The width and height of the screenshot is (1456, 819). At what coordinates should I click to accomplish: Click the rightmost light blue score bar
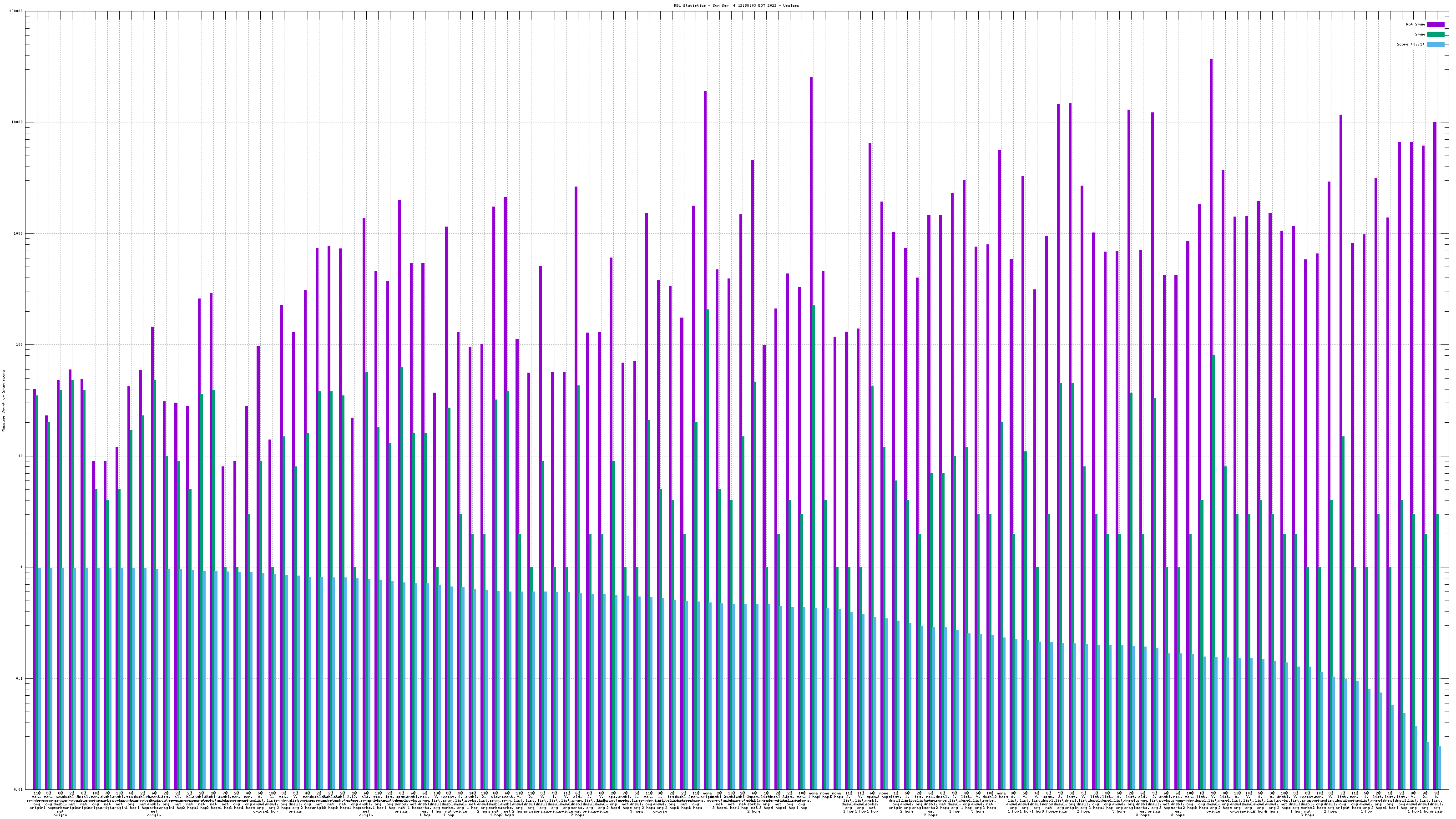[x=1440, y=768]
